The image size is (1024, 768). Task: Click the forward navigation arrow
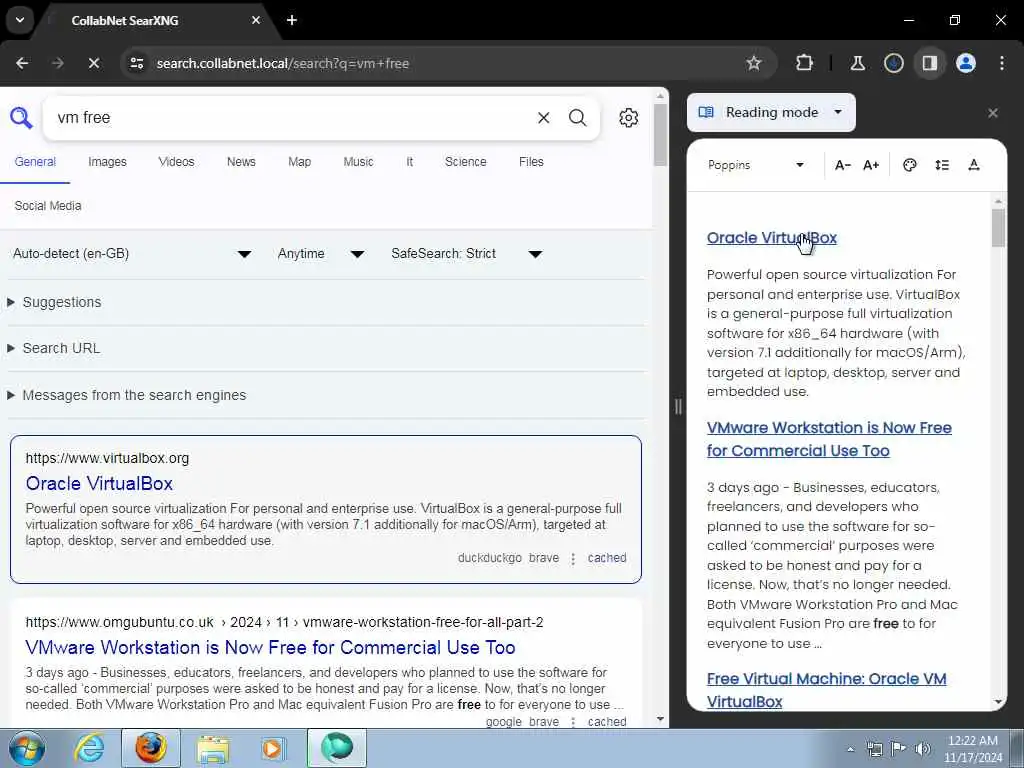coord(57,63)
